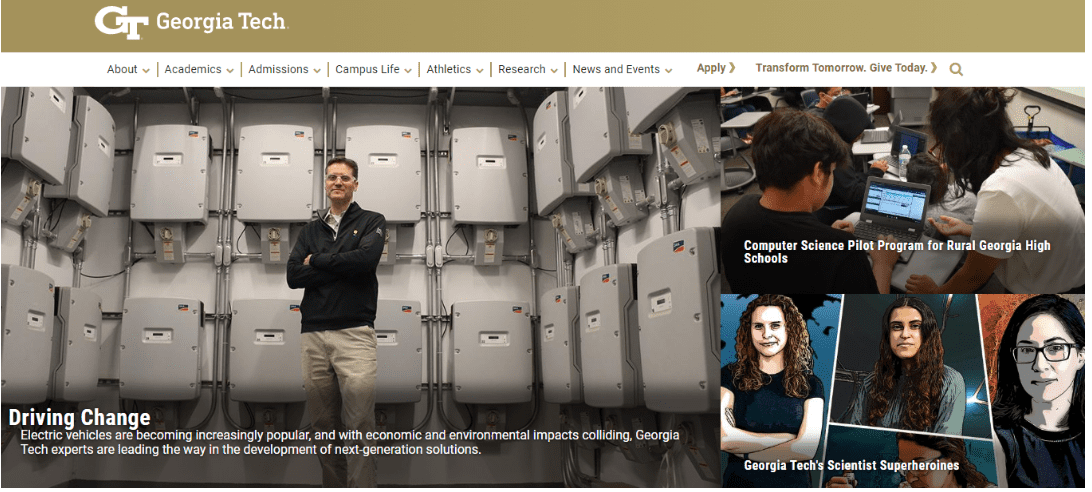Click Transform Tomorrow. Give Today. link
1092x492 pixels.
[841, 68]
